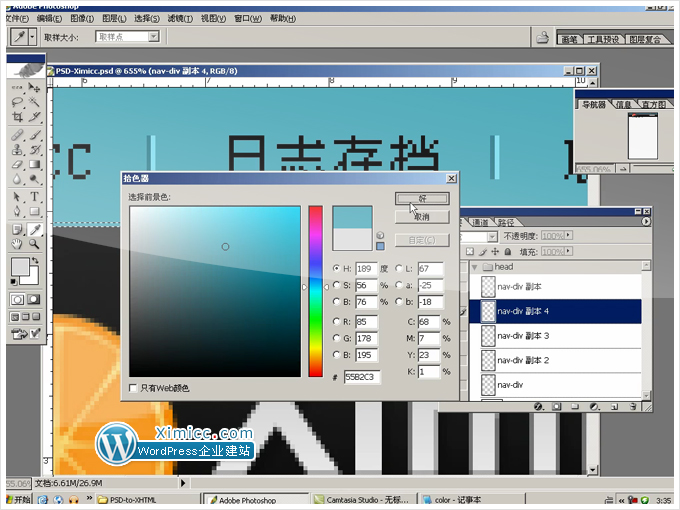Click the delete layer trash icon
The height and width of the screenshot is (510, 680).
tap(633, 407)
